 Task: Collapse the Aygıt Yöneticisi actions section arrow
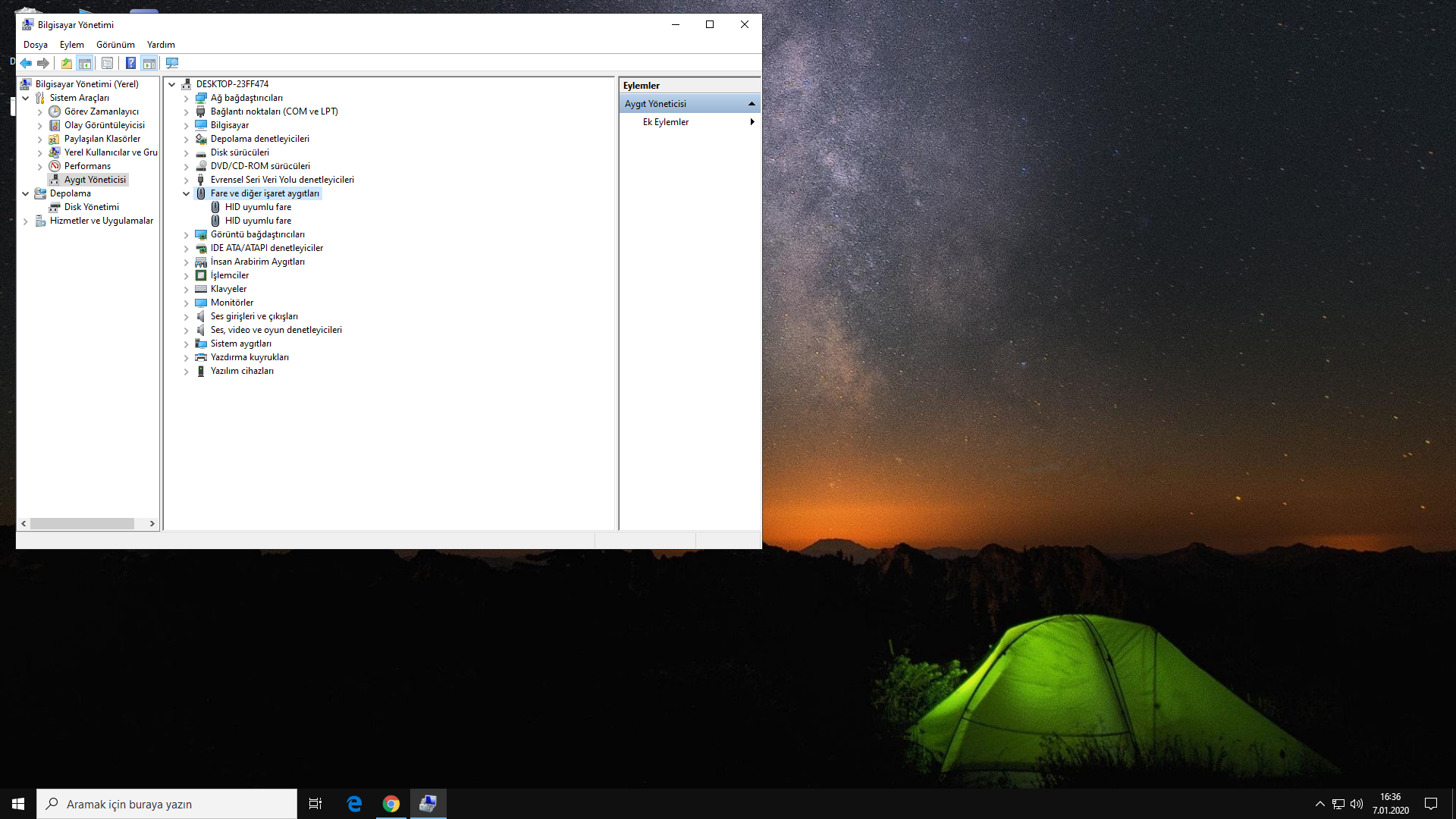coord(752,104)
